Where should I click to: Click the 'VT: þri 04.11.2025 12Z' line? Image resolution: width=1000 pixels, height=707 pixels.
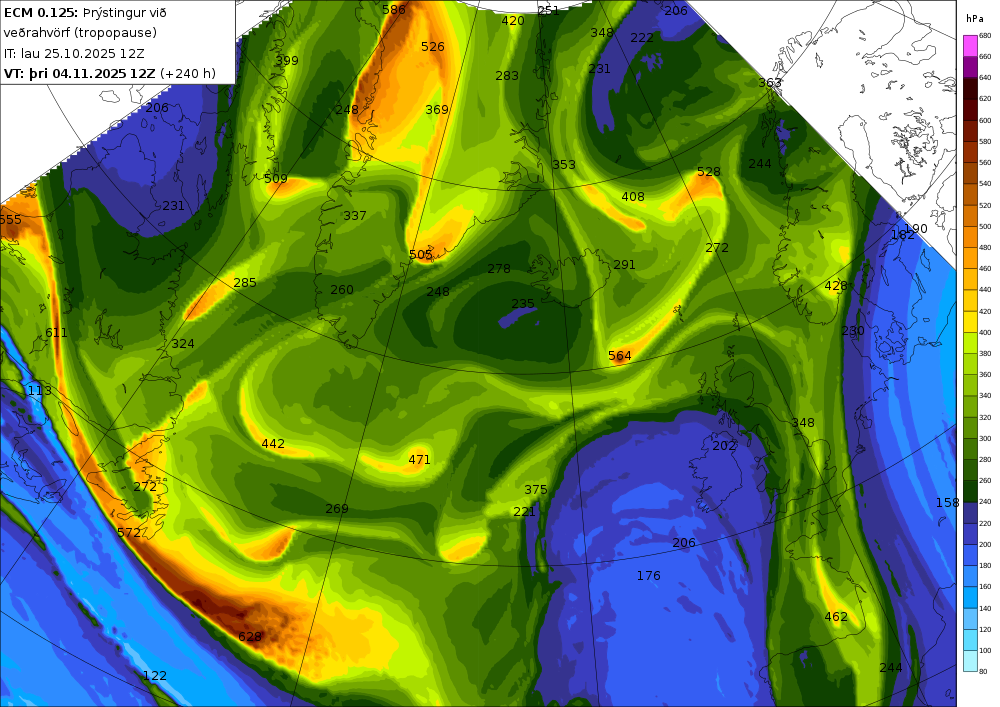79,73
